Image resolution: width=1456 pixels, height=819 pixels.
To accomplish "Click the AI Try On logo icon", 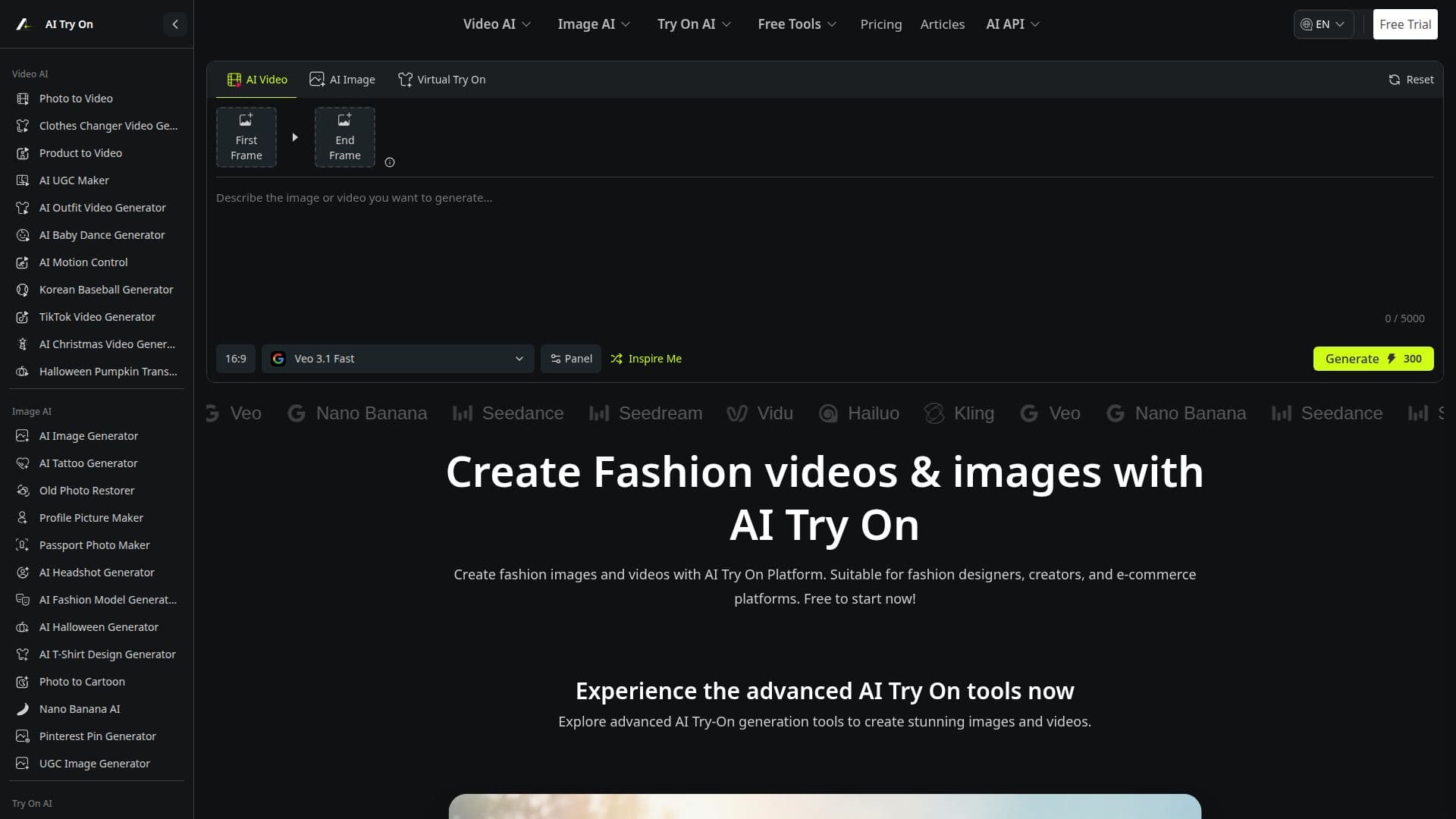I will click(24, 24).
